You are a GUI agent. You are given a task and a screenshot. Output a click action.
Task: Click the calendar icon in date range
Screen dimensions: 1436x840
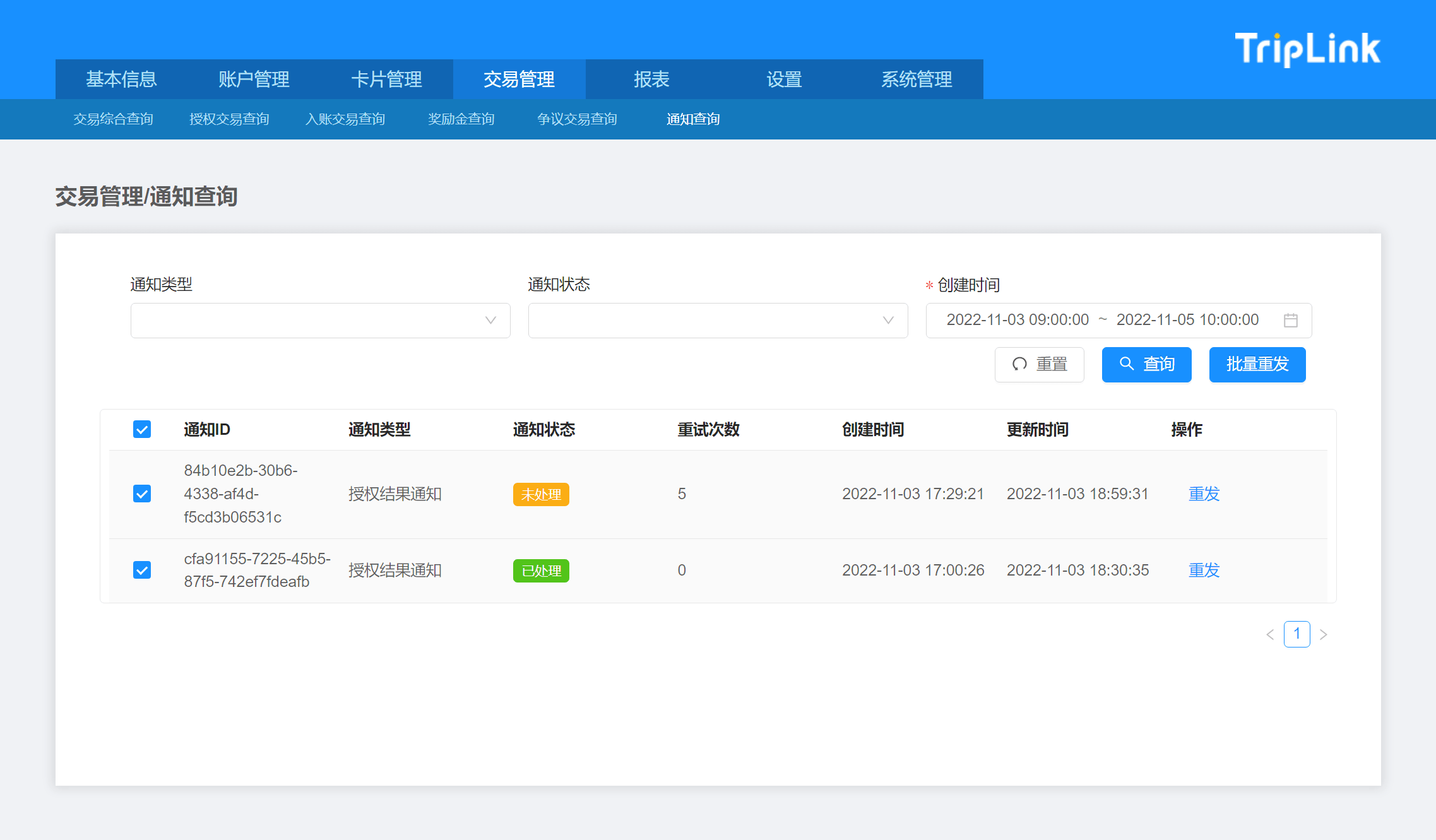click(1290, 321)
